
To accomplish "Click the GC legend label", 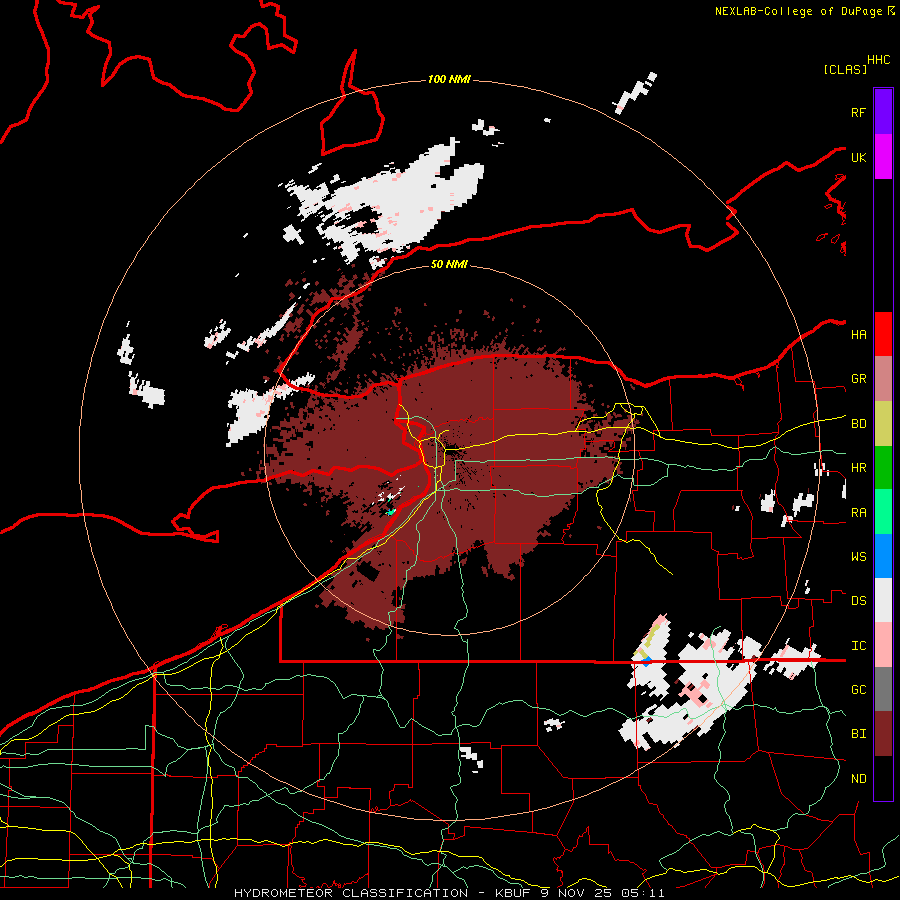I will coord(858,690).
